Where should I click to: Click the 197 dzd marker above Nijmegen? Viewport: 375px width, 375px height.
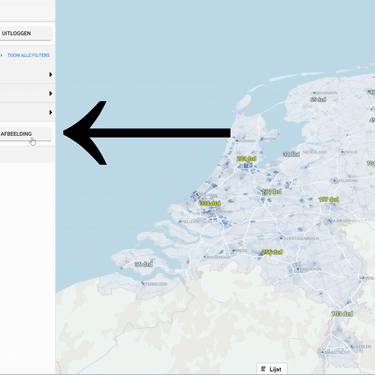point(329,199)
